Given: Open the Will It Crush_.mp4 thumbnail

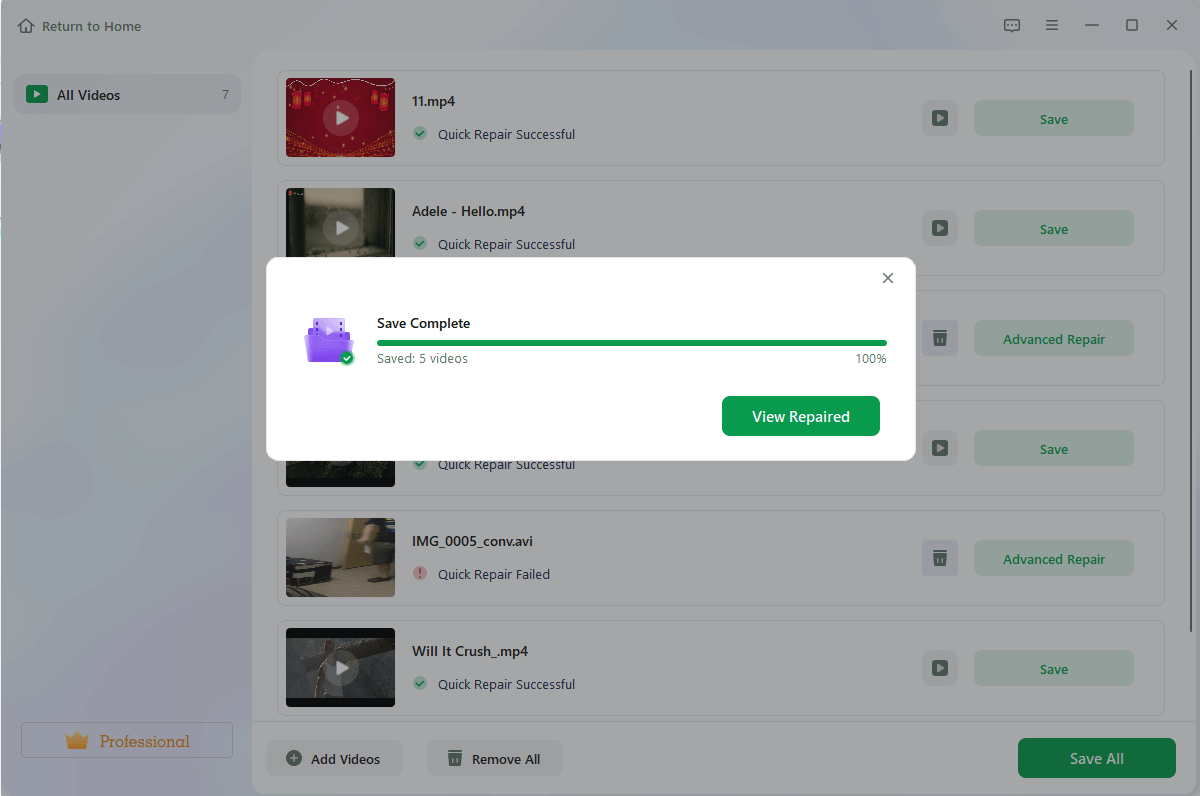Looking at the screenshot, I should [x=340, y=668].
